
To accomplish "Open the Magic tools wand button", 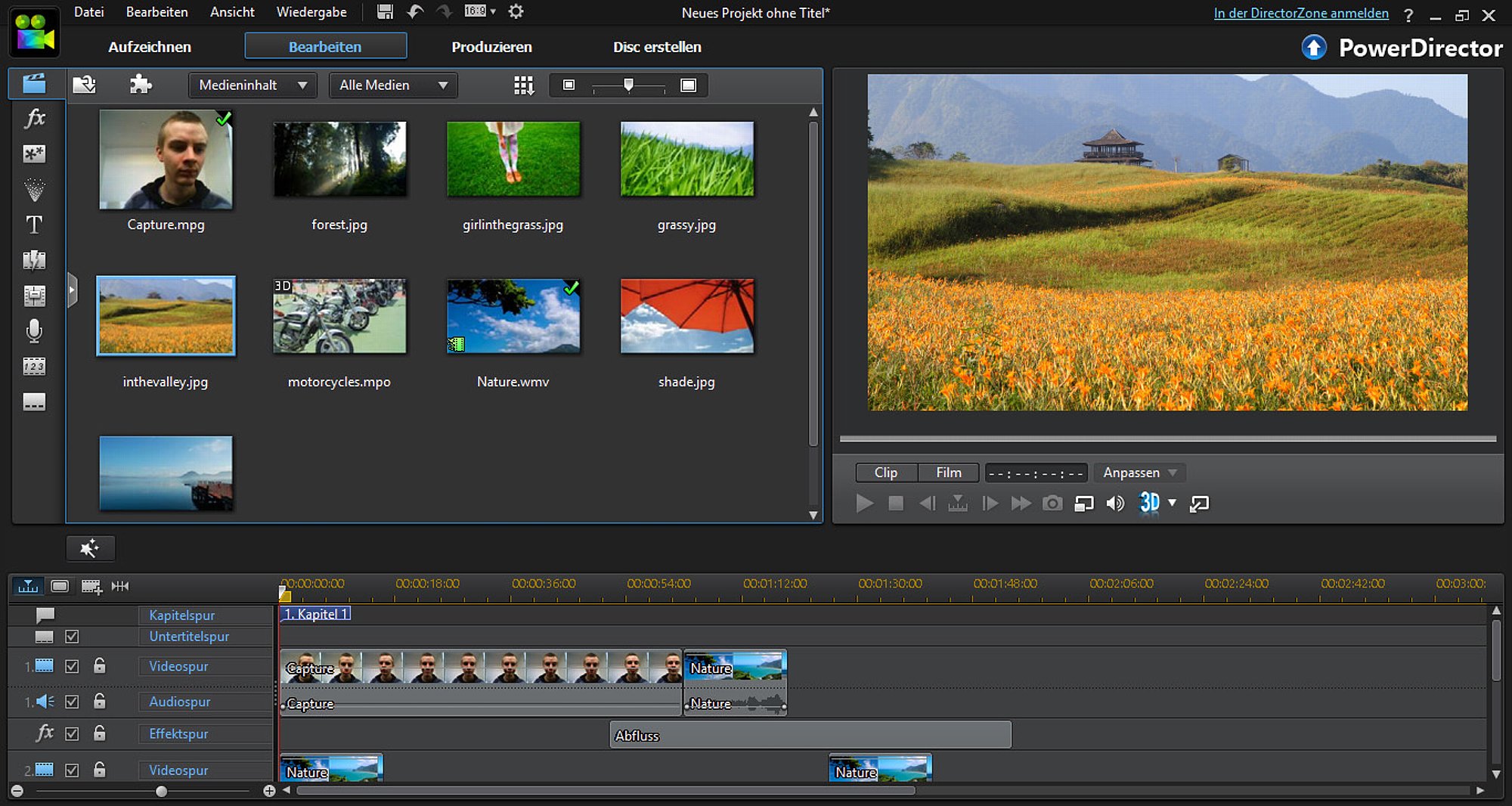I will 90,548.
